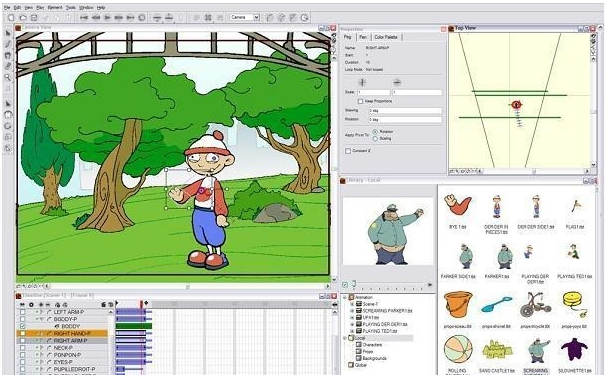Expand the SCREAMING PARKER1 library node

click(x=352, y=311)
